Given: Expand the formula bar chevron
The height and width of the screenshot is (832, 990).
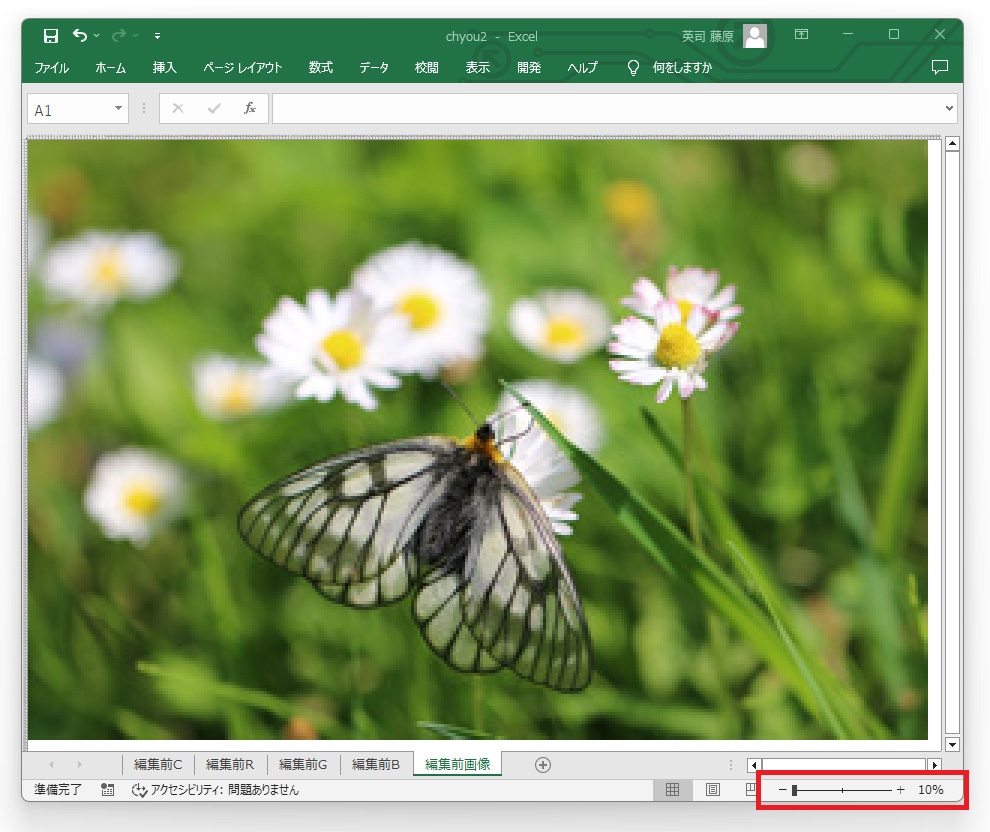Looking at the screenshot, I should pyautogui.click(x=949, y=109).
